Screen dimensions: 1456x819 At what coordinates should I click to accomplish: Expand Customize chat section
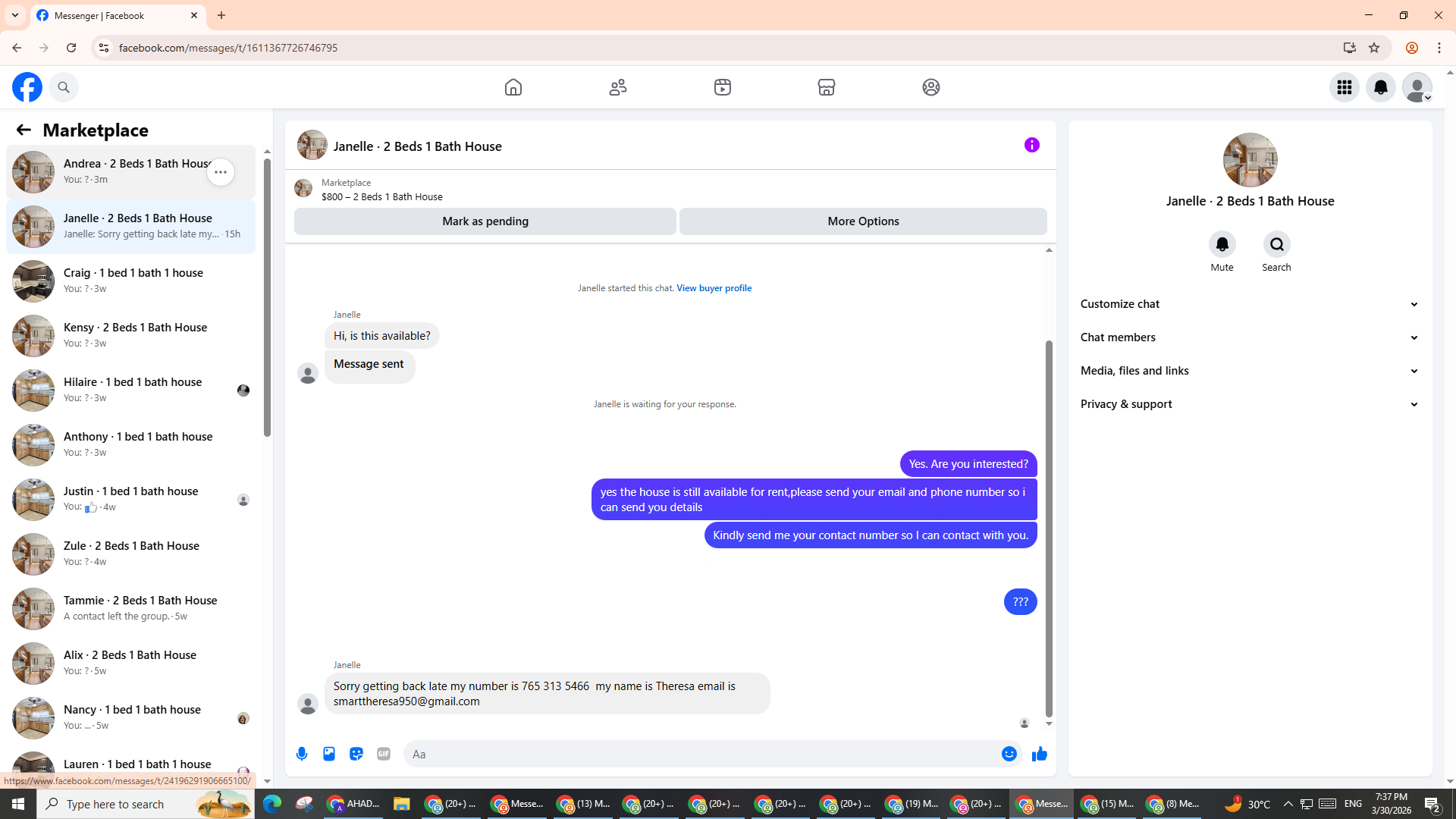click(x=1249, y=304)
